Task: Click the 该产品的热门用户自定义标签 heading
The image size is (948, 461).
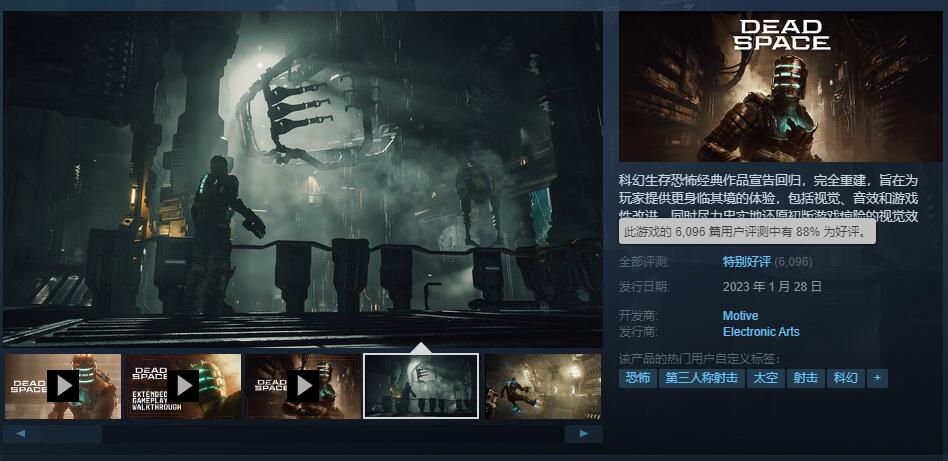Action: tap(700, 358)
